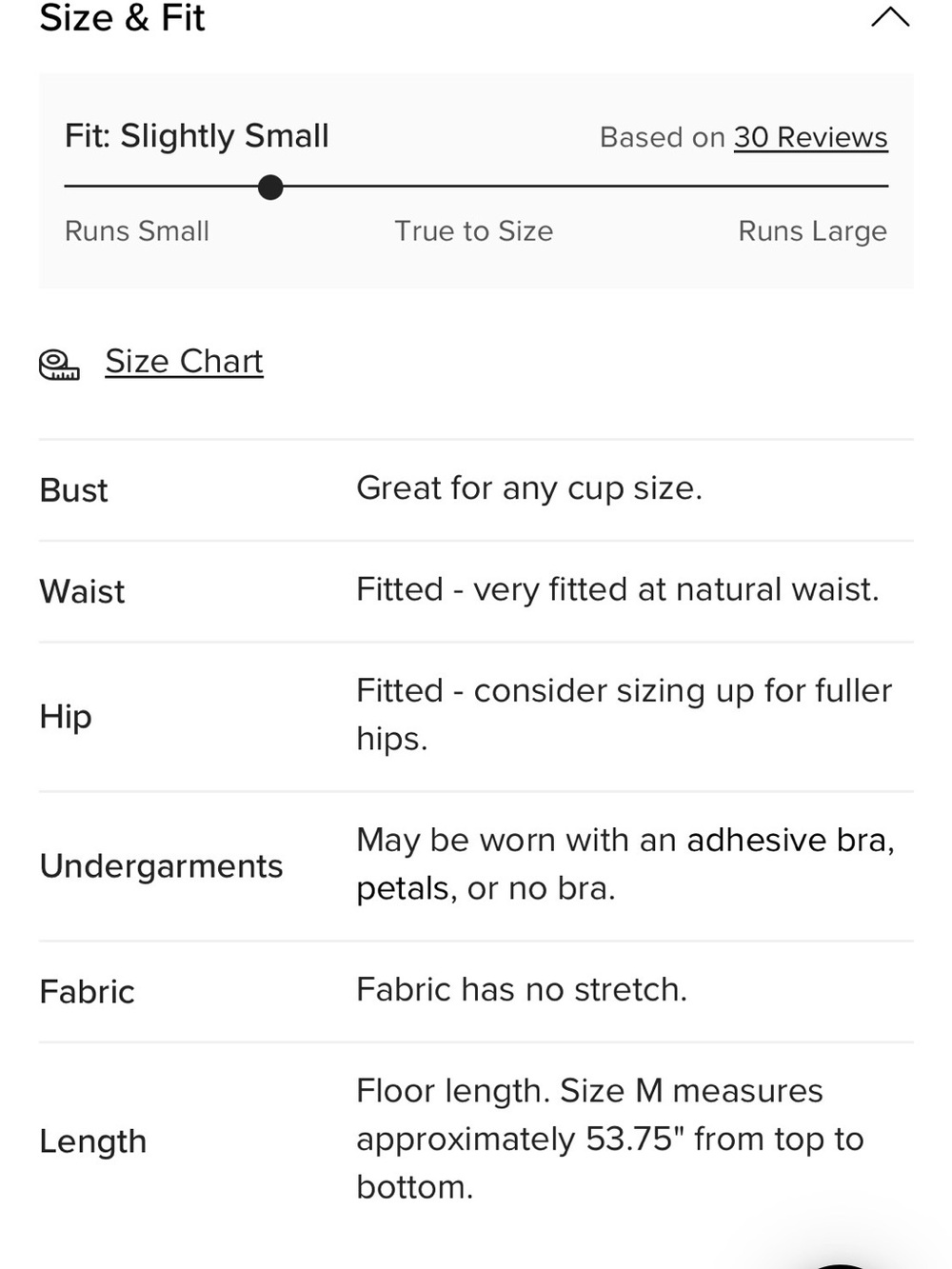Open the 30 Reviews link
The width and height of the screenshot is (952, 1269).
[x=810, y=137]
